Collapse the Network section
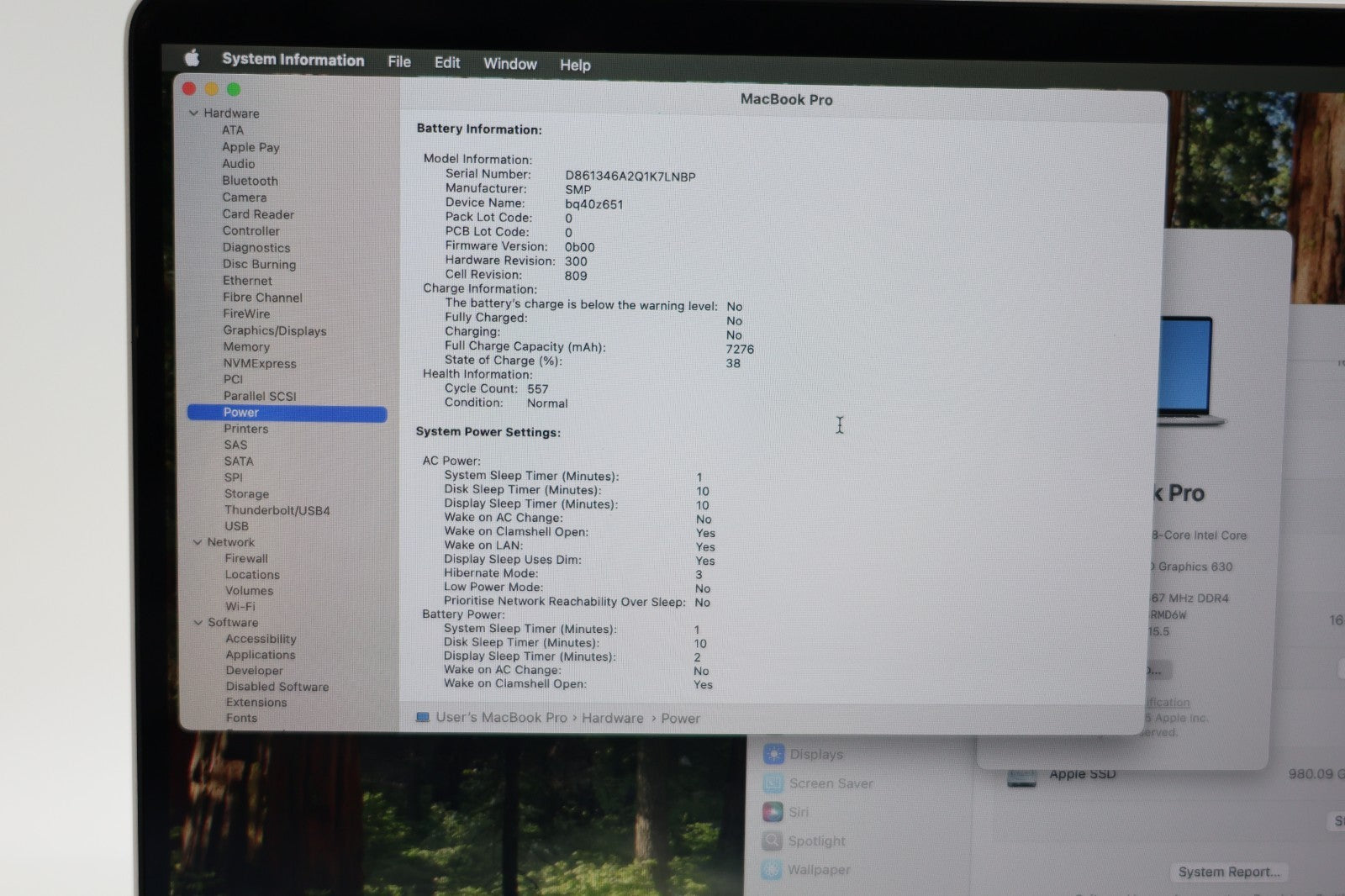This screenshot has width=1345, height=896. (198, 542)
